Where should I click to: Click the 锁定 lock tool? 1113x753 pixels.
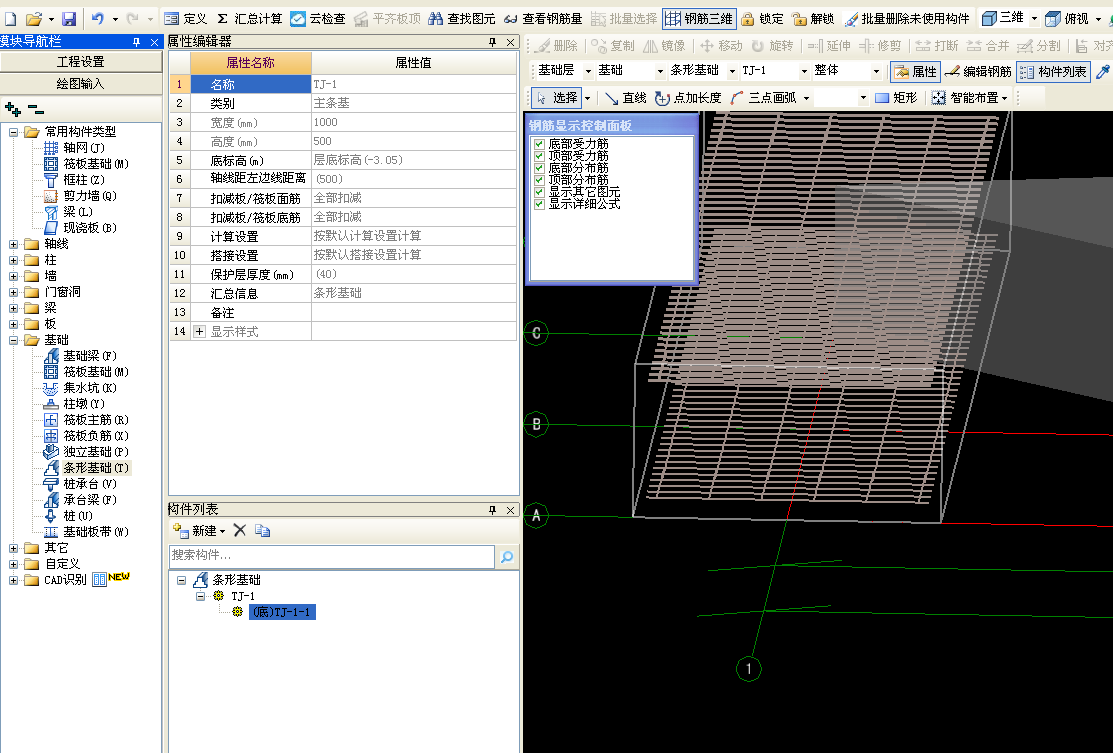(x=762, y=19)
